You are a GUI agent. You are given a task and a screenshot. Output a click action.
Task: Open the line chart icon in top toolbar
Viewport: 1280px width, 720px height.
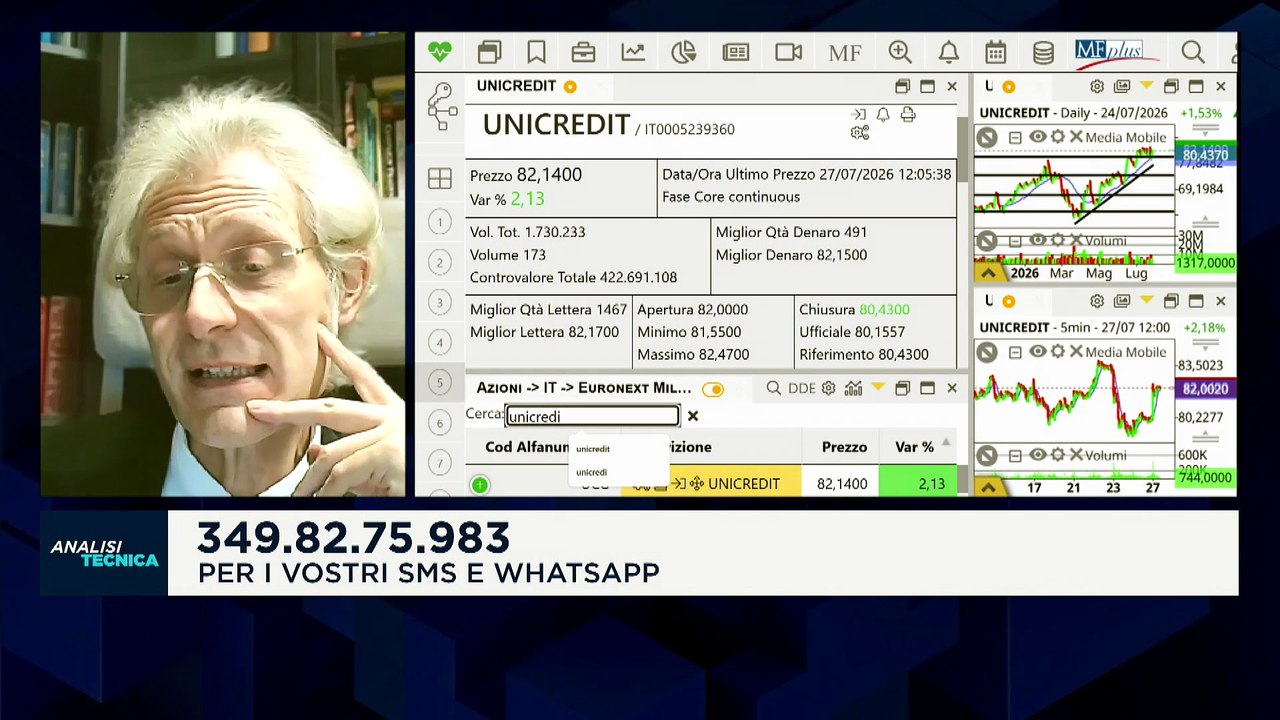(633, 52)
